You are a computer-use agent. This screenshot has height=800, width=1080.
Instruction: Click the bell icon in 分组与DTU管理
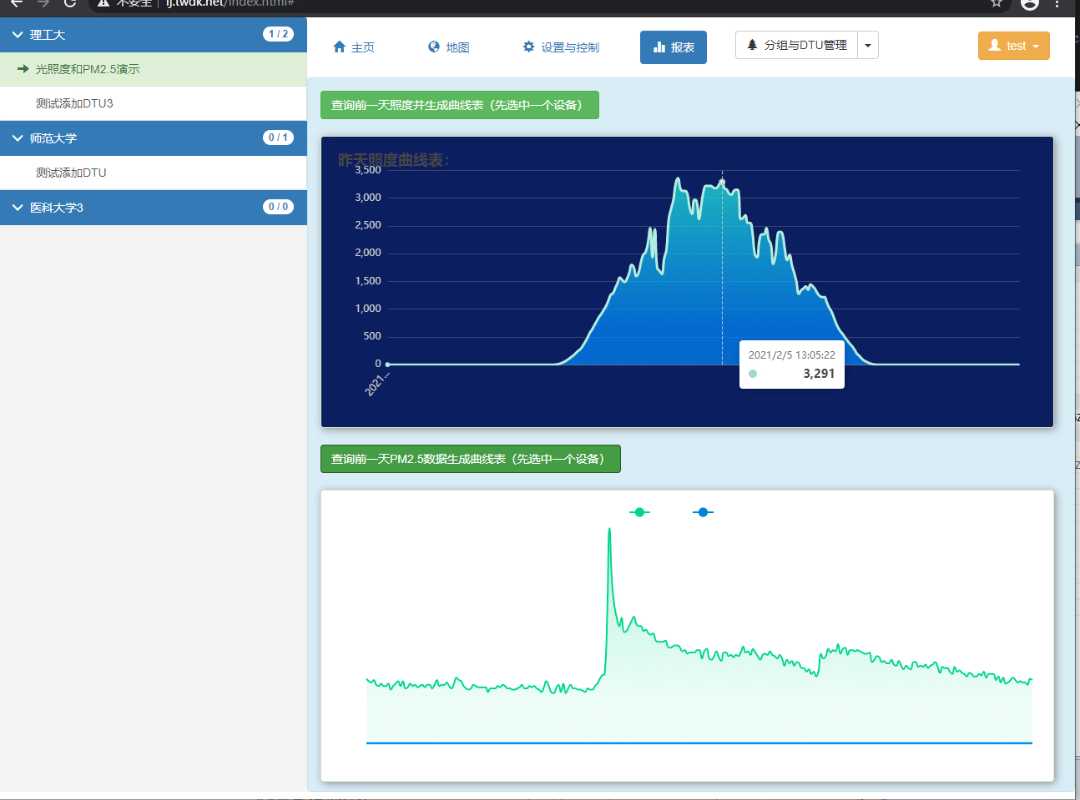(x=752, y=45)
